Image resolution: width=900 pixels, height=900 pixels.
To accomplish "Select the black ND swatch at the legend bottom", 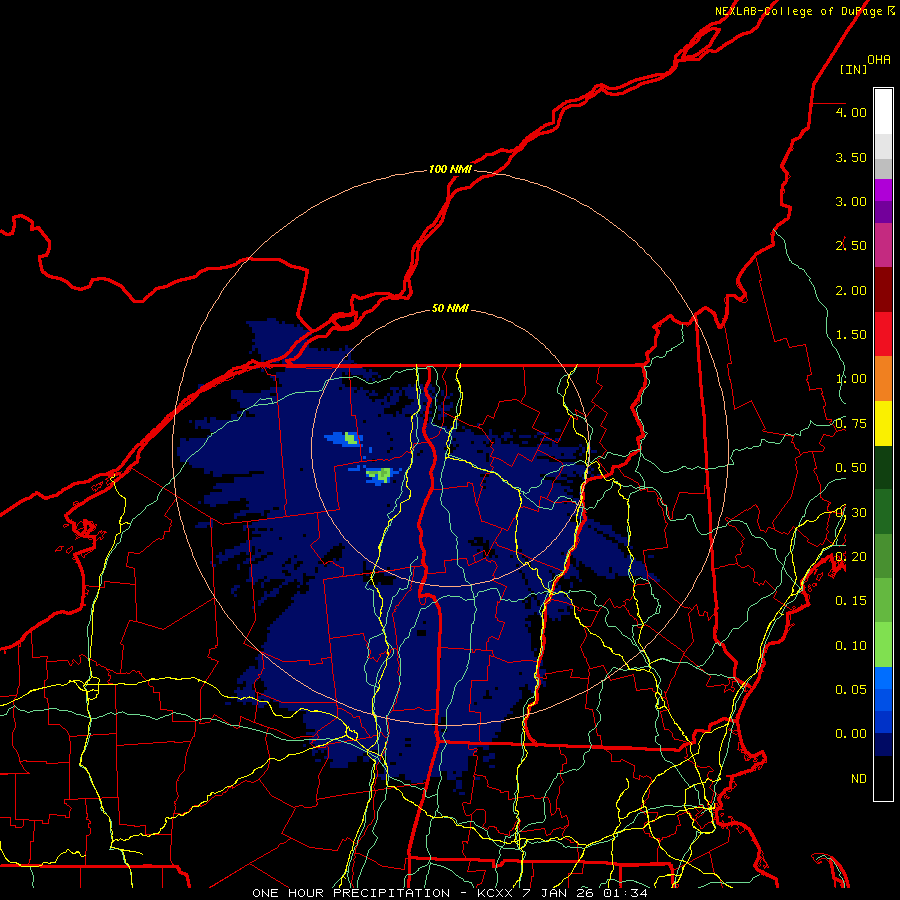I will tap(883, 778).
